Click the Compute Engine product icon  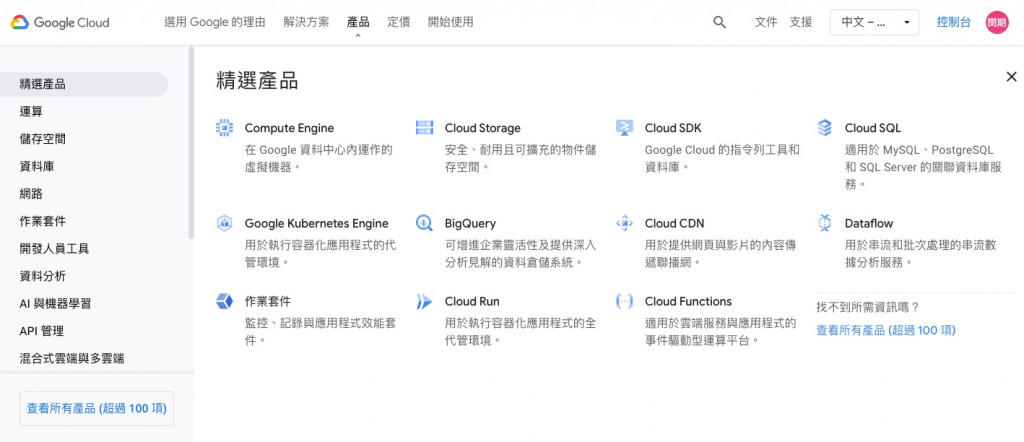click(x=224, y=128)
